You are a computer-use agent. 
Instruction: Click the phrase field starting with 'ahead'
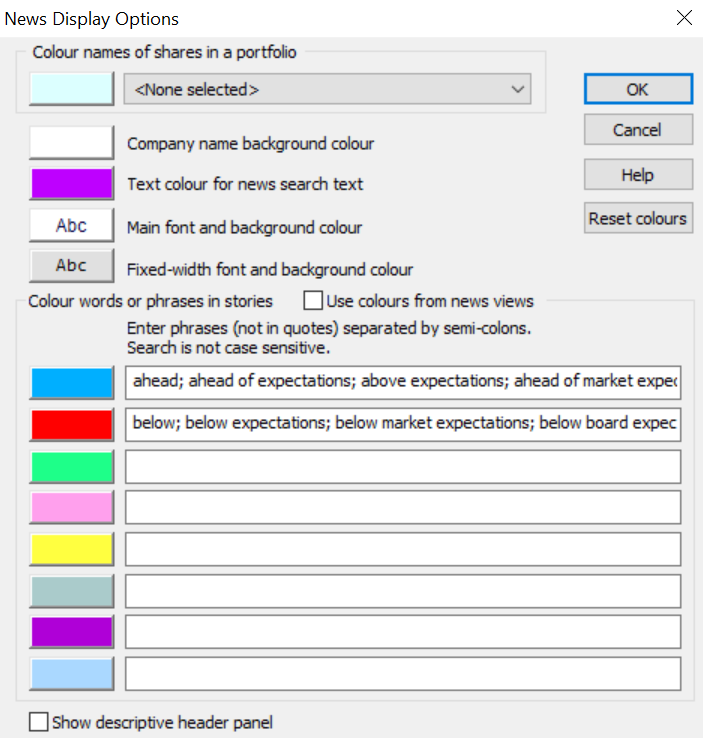(x=403, y=382)
